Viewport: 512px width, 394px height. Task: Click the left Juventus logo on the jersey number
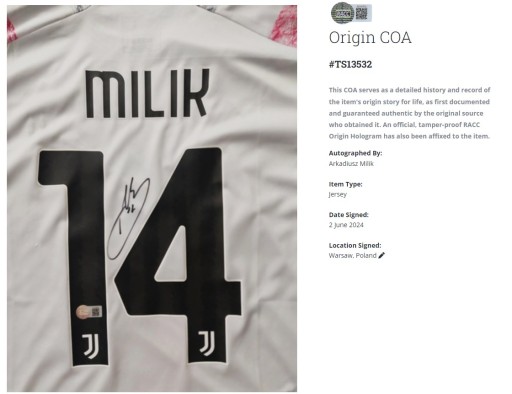pos(90,347)
